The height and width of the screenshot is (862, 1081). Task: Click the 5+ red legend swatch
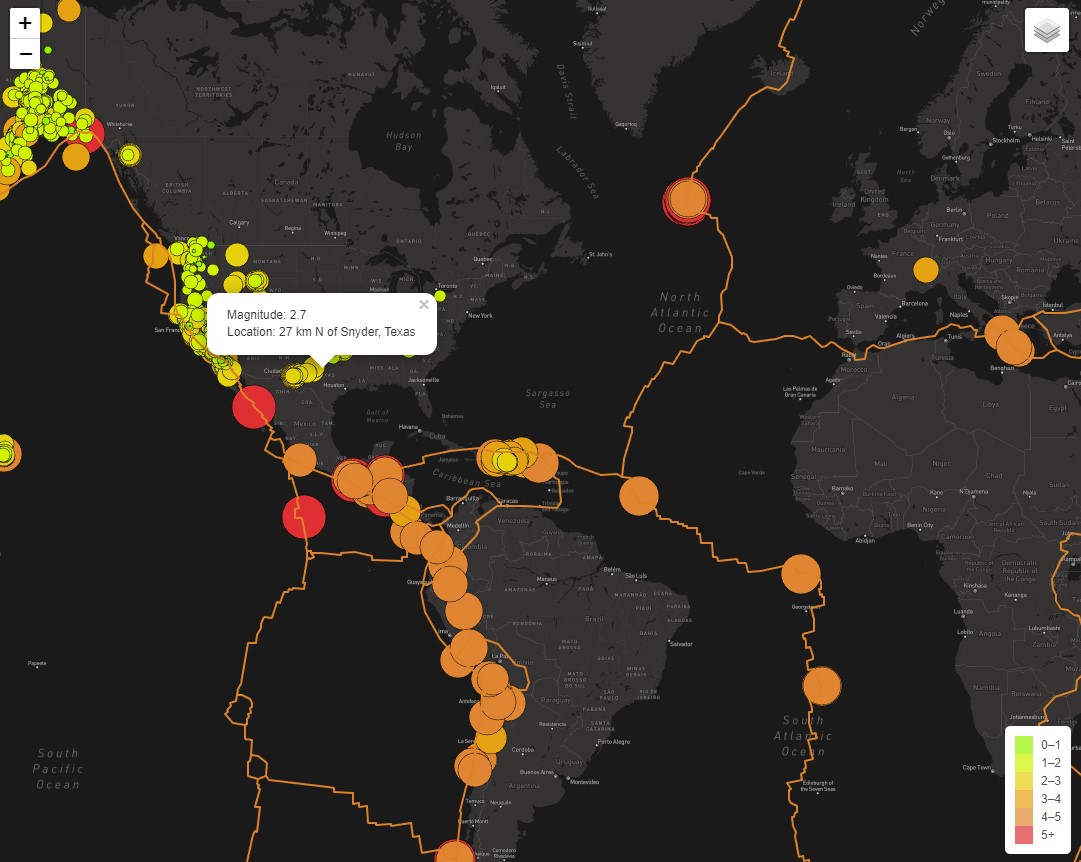tap(1022, 836)
